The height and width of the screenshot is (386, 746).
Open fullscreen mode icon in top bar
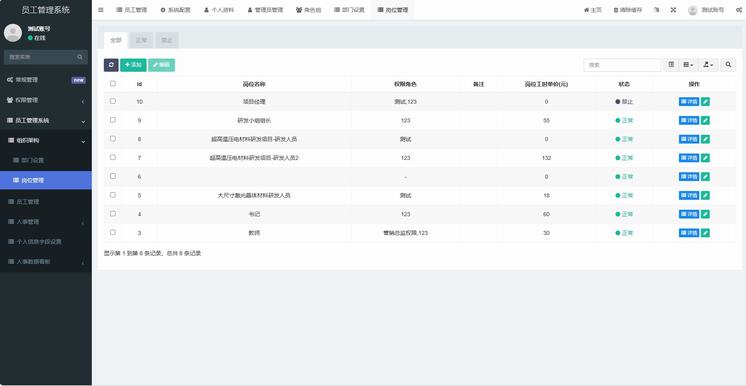[673, 10]
